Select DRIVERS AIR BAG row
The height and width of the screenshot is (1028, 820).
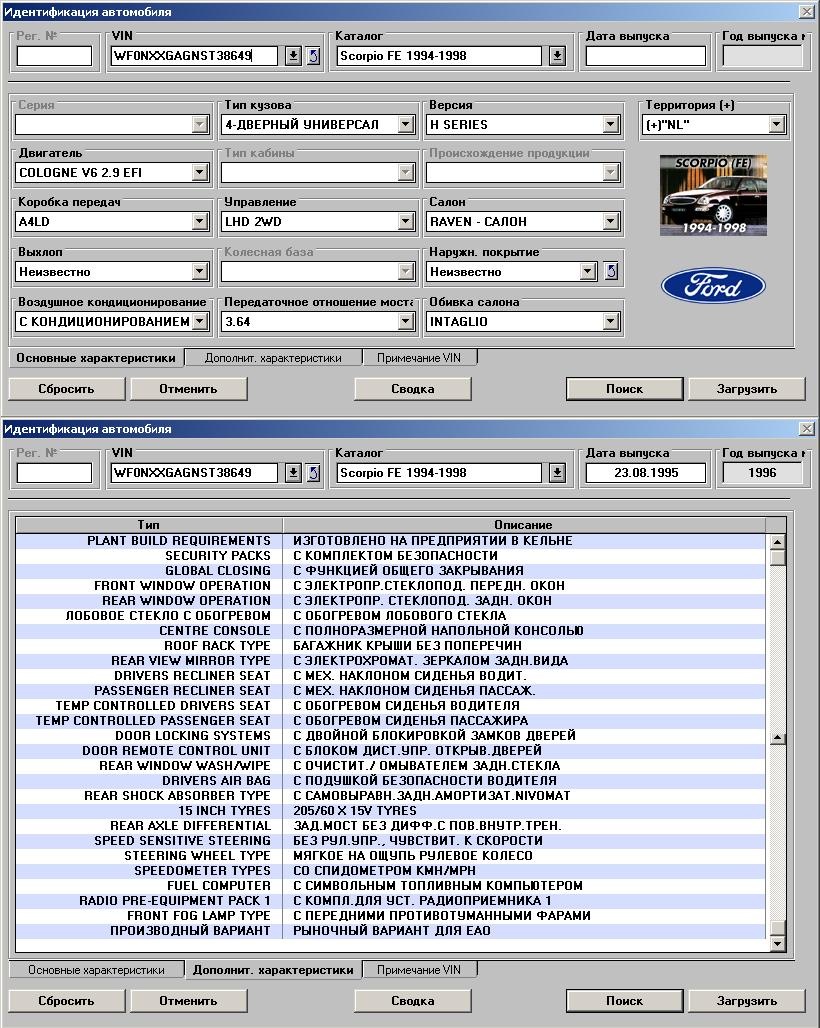tap(390, 780)
